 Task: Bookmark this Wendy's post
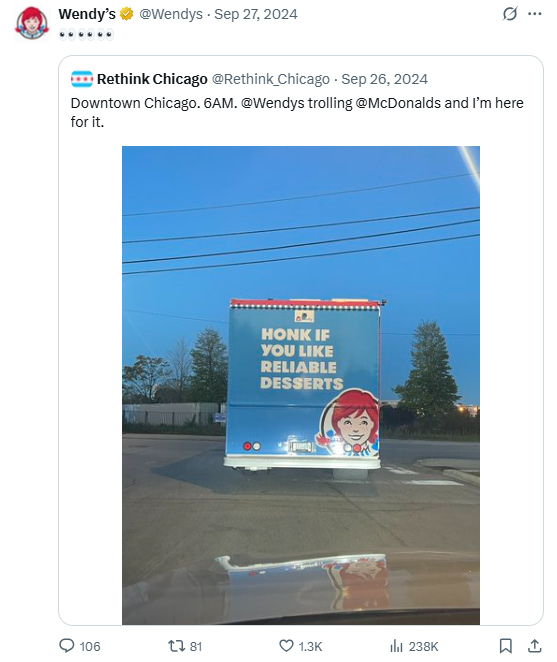tap(505, 646)
